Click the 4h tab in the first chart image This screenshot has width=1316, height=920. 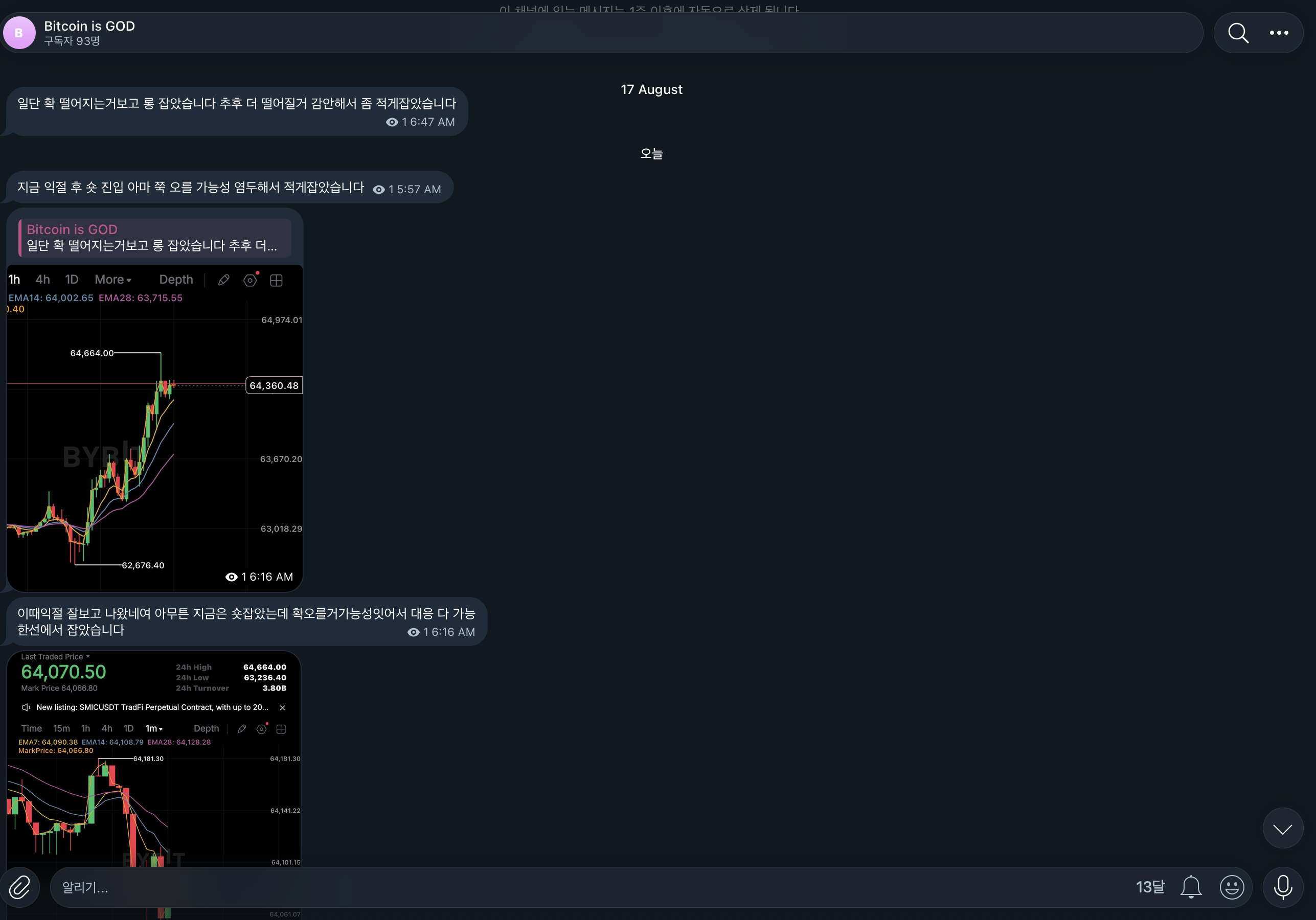click(x=43, y=280)
